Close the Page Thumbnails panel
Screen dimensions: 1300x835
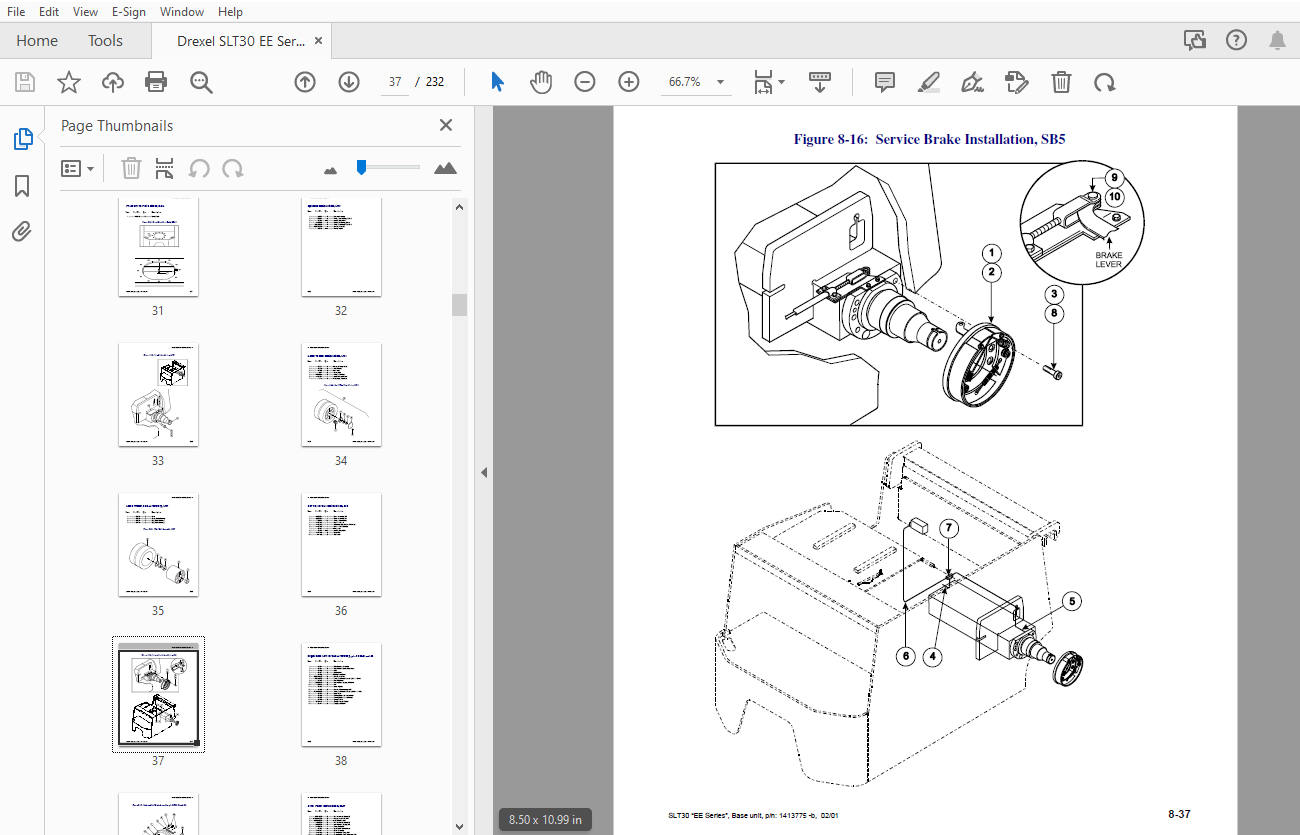tap(446, 125)
